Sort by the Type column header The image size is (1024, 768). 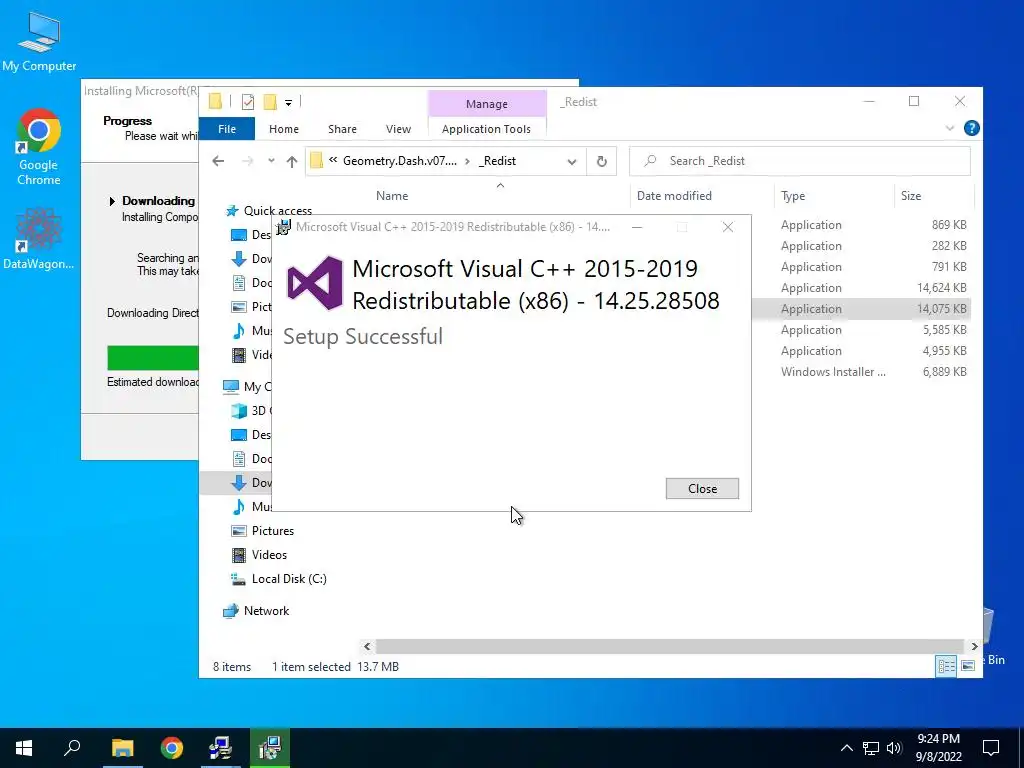793,195
